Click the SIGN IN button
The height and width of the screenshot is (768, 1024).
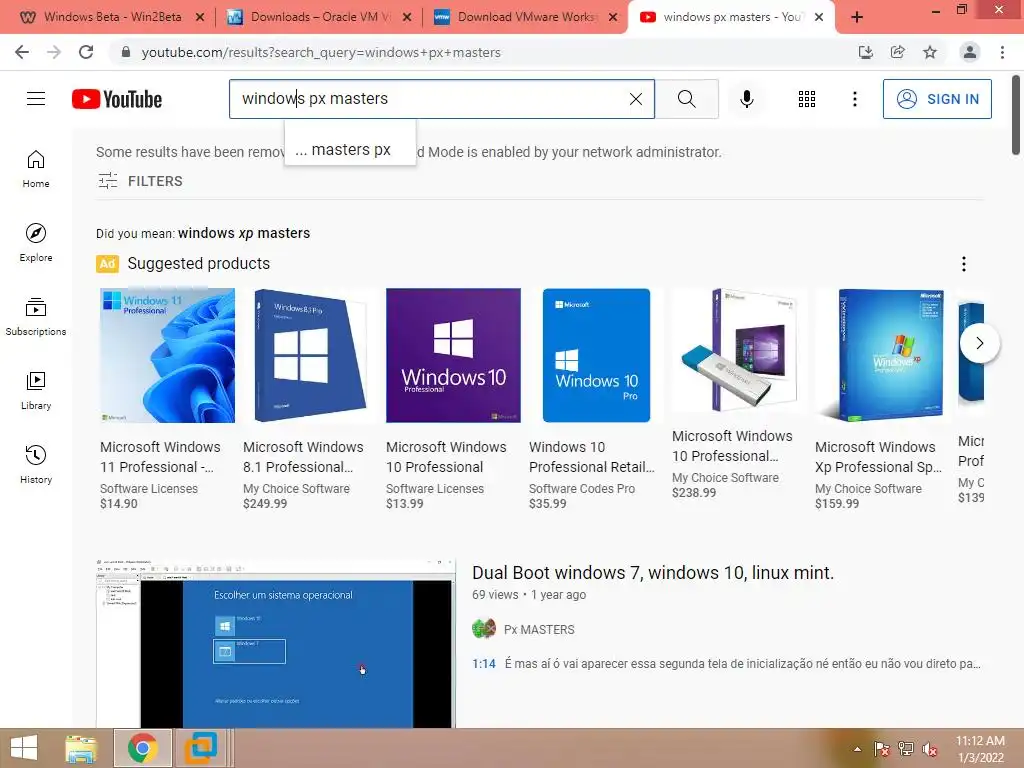(937, 99)
